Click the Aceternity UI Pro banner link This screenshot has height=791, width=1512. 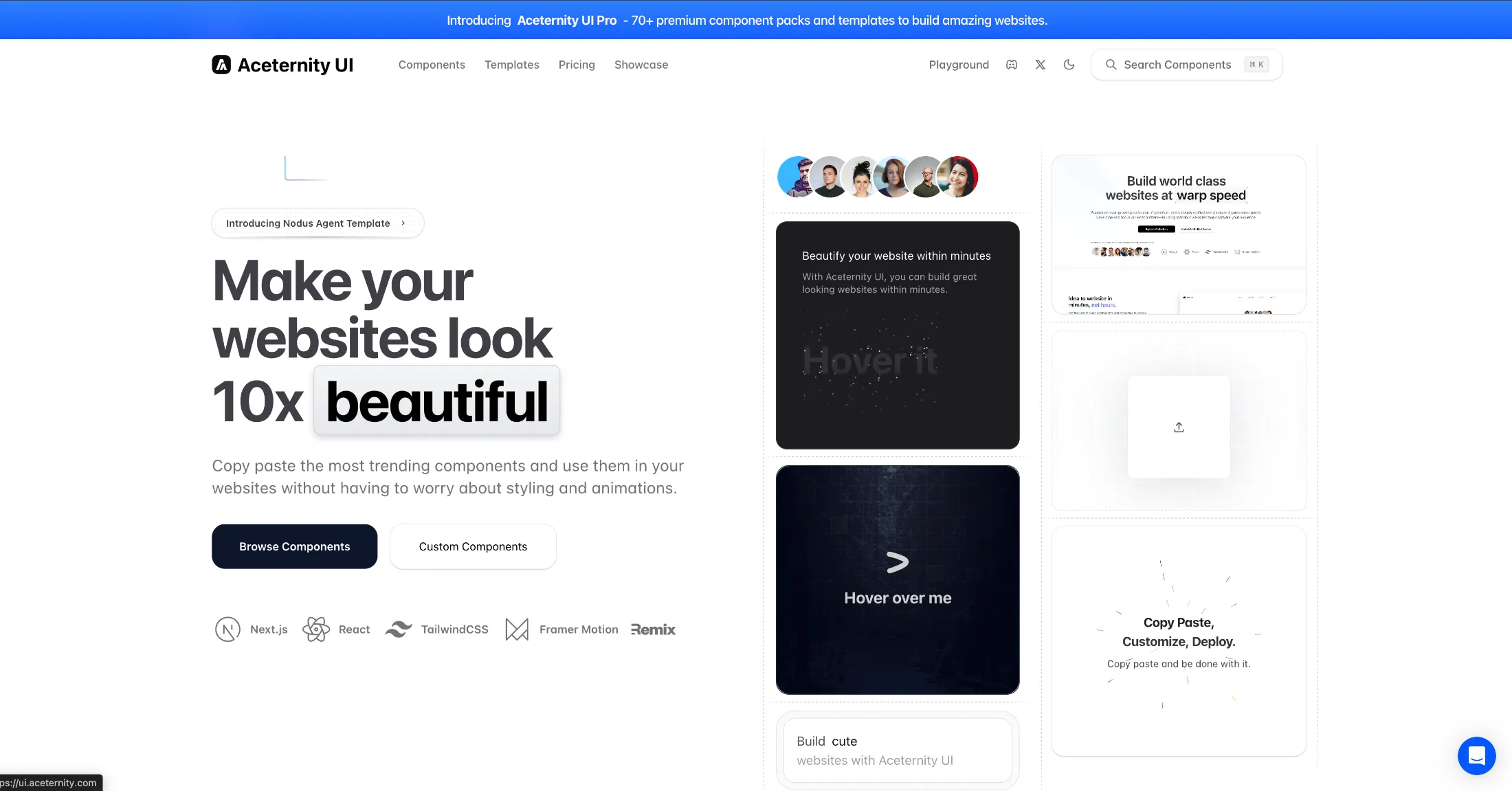tap(566, 21)
